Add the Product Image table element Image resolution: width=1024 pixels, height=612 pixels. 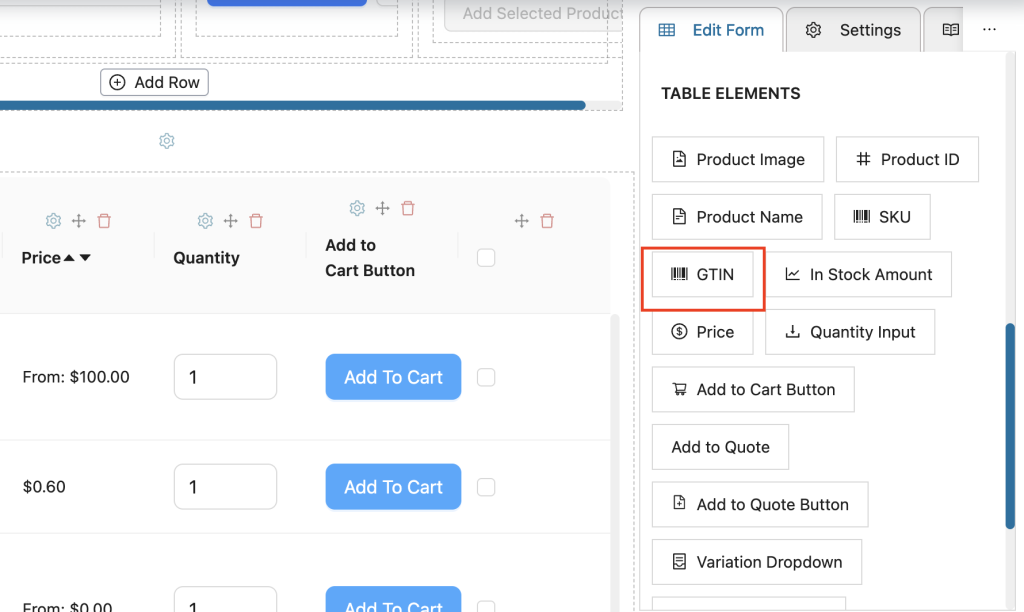(738, 159)
